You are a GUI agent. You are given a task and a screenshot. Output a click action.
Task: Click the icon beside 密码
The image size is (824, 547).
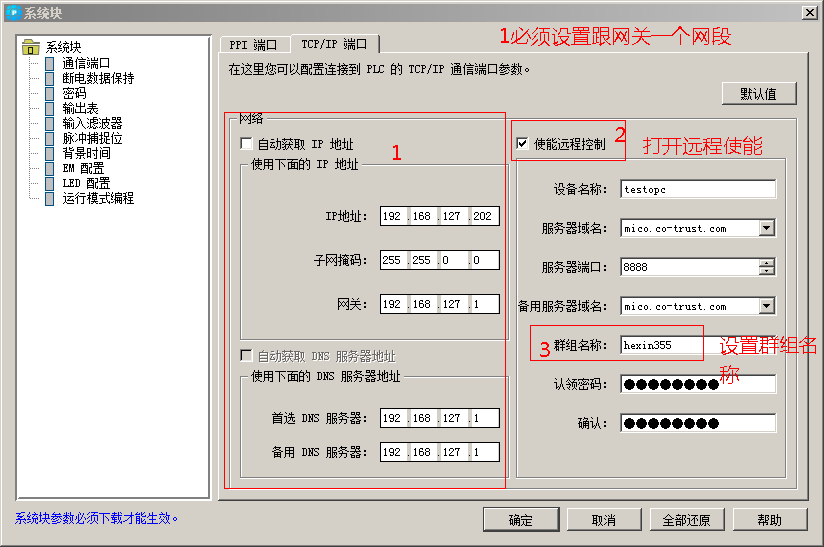click(49, 94)
